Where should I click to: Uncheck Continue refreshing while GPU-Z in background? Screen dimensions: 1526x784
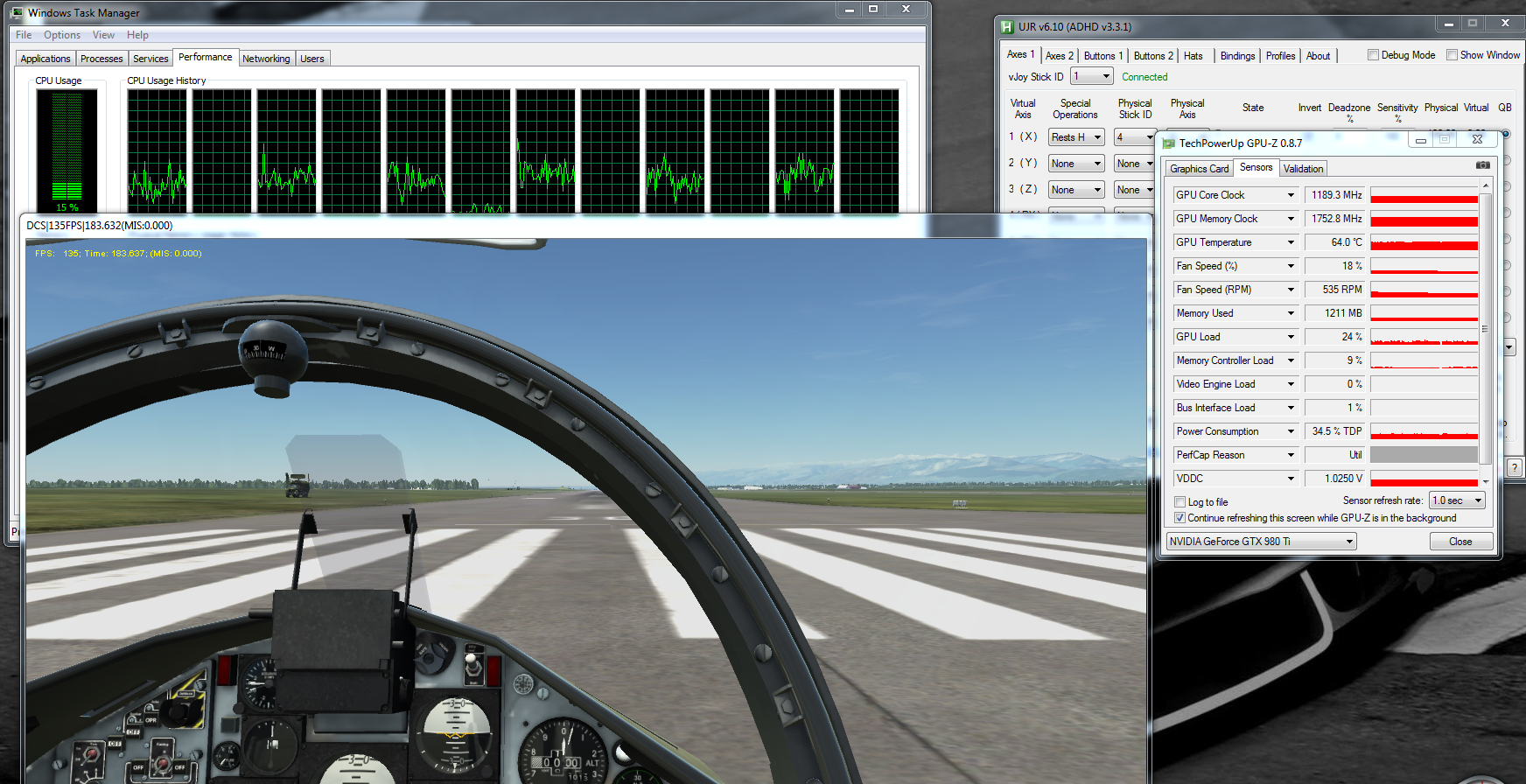1179,518
